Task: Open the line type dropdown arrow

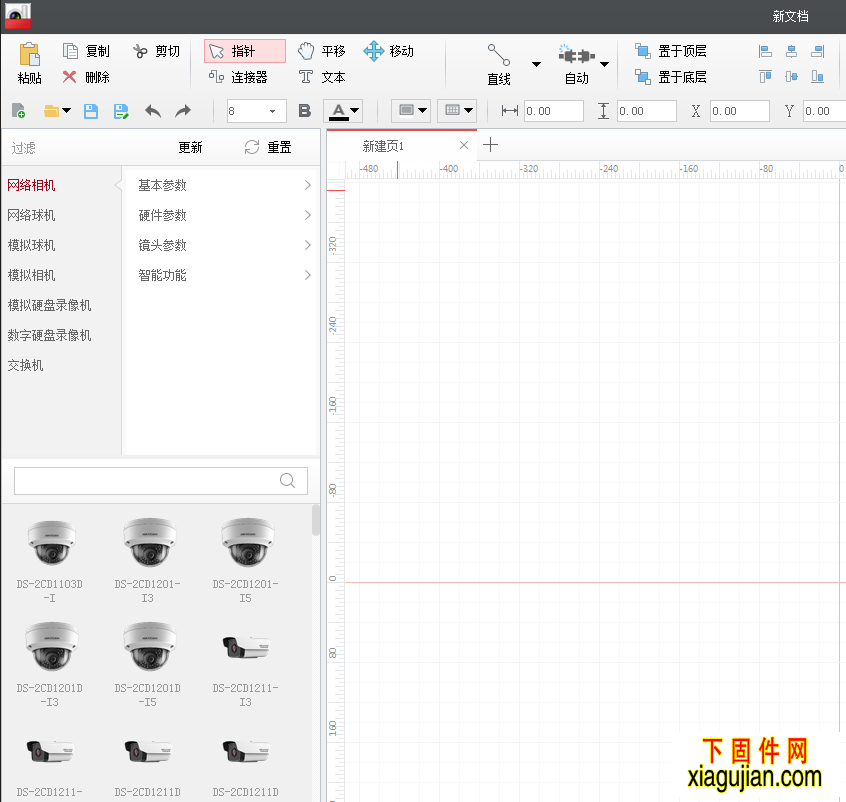Action: tap(536, 64)
